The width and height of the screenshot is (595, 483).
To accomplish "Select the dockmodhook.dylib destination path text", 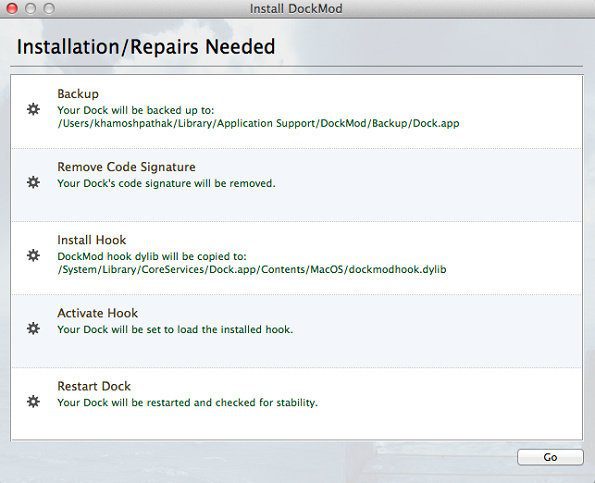I will 252,269.
